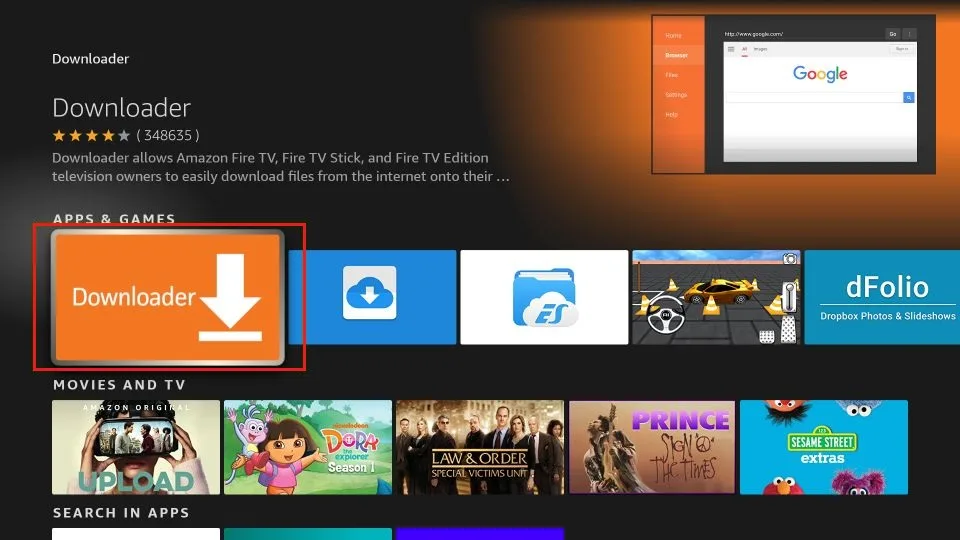The height and width of the screenshot is (540, 960).
Task: Click the Movies and TV section label
Action: click(119, 385)
